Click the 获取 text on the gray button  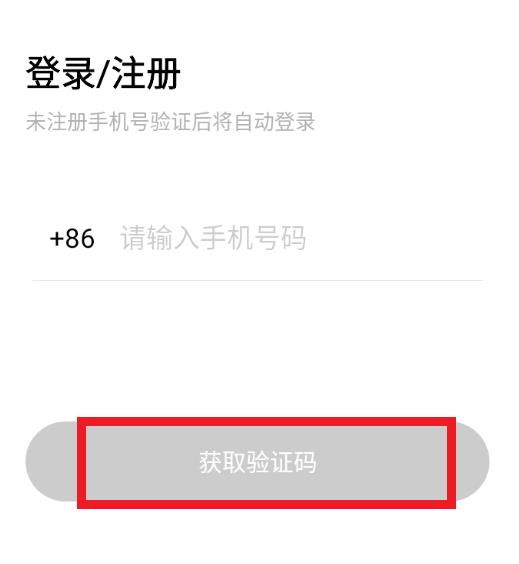223,462
